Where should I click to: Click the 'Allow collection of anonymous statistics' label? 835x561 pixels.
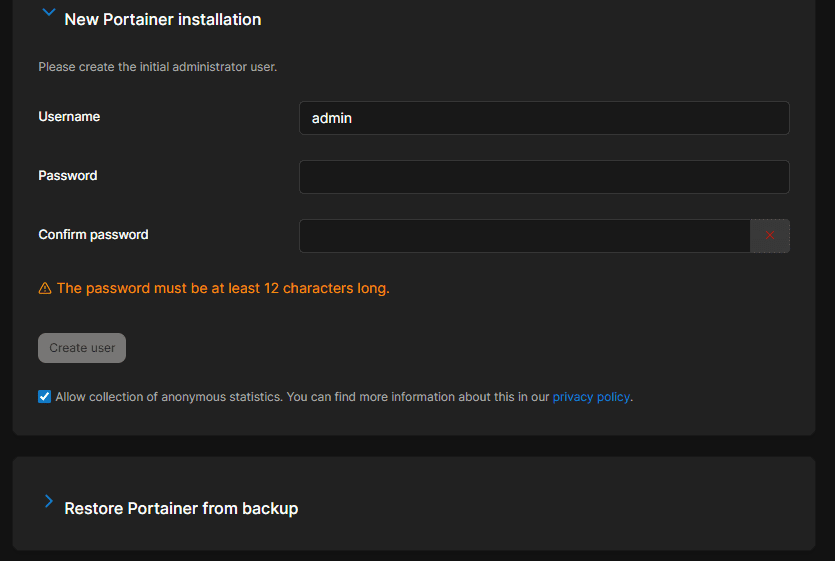click(x=168, y=397)
